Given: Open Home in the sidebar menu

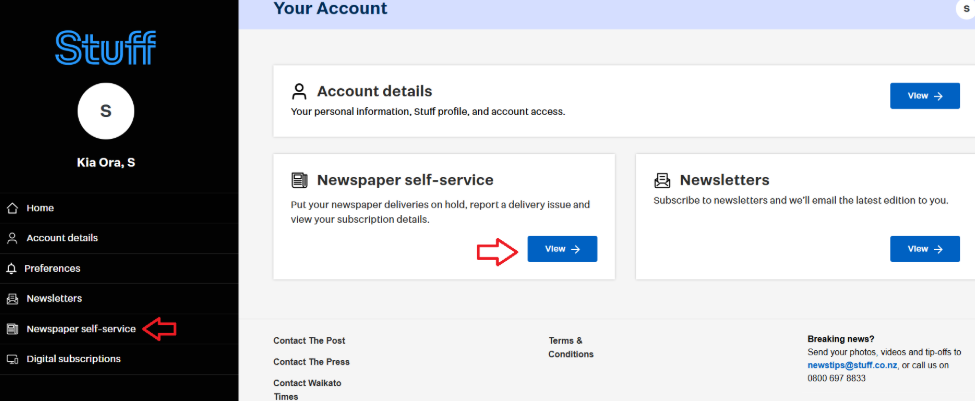Looking at the screenshot, I should 40,208.
